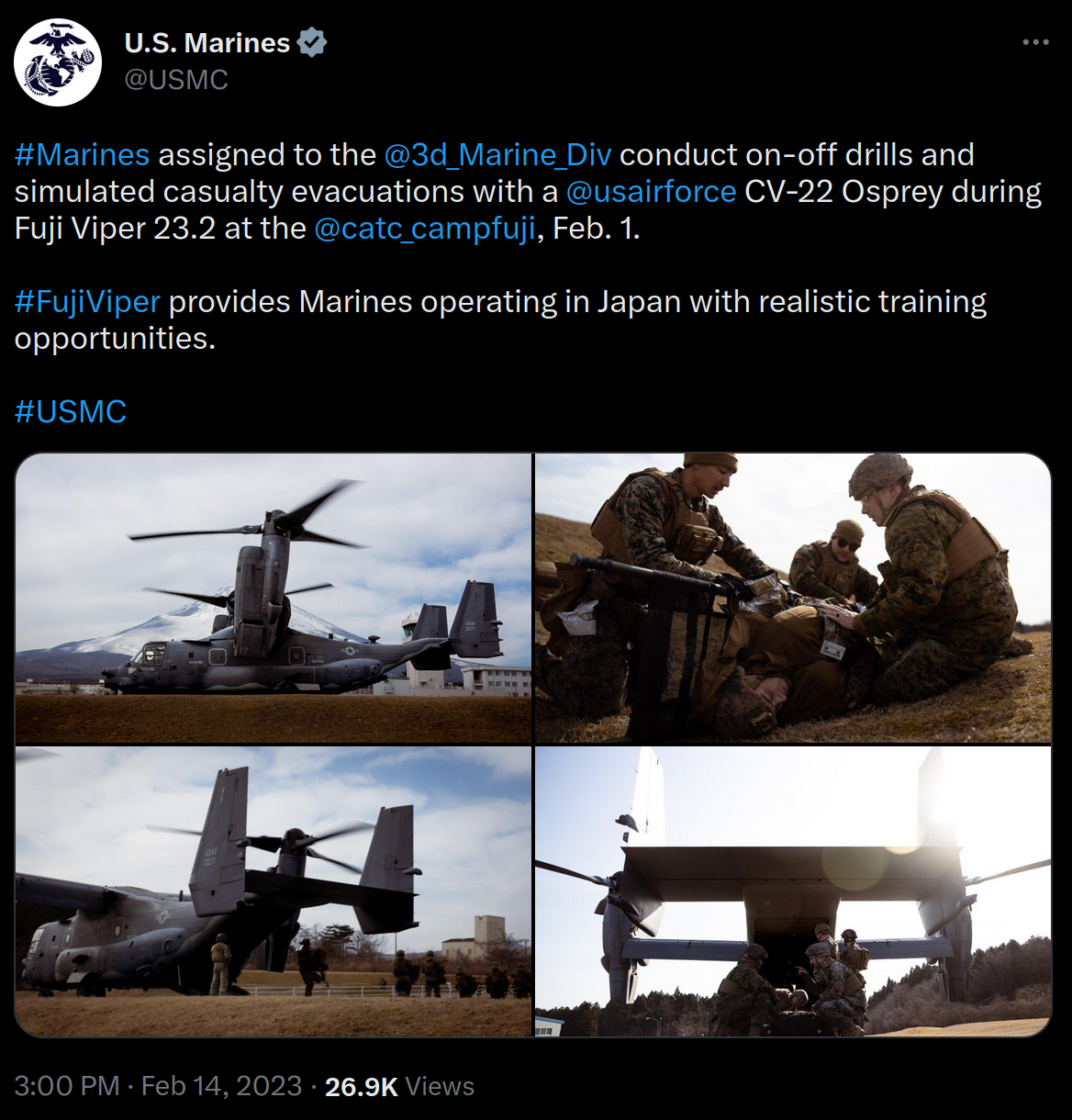1072x1120 pixels.
Task: Click the tweet text mentioning CV-22 Osprey
Action: pyautogui.click(x=529, y=191)
